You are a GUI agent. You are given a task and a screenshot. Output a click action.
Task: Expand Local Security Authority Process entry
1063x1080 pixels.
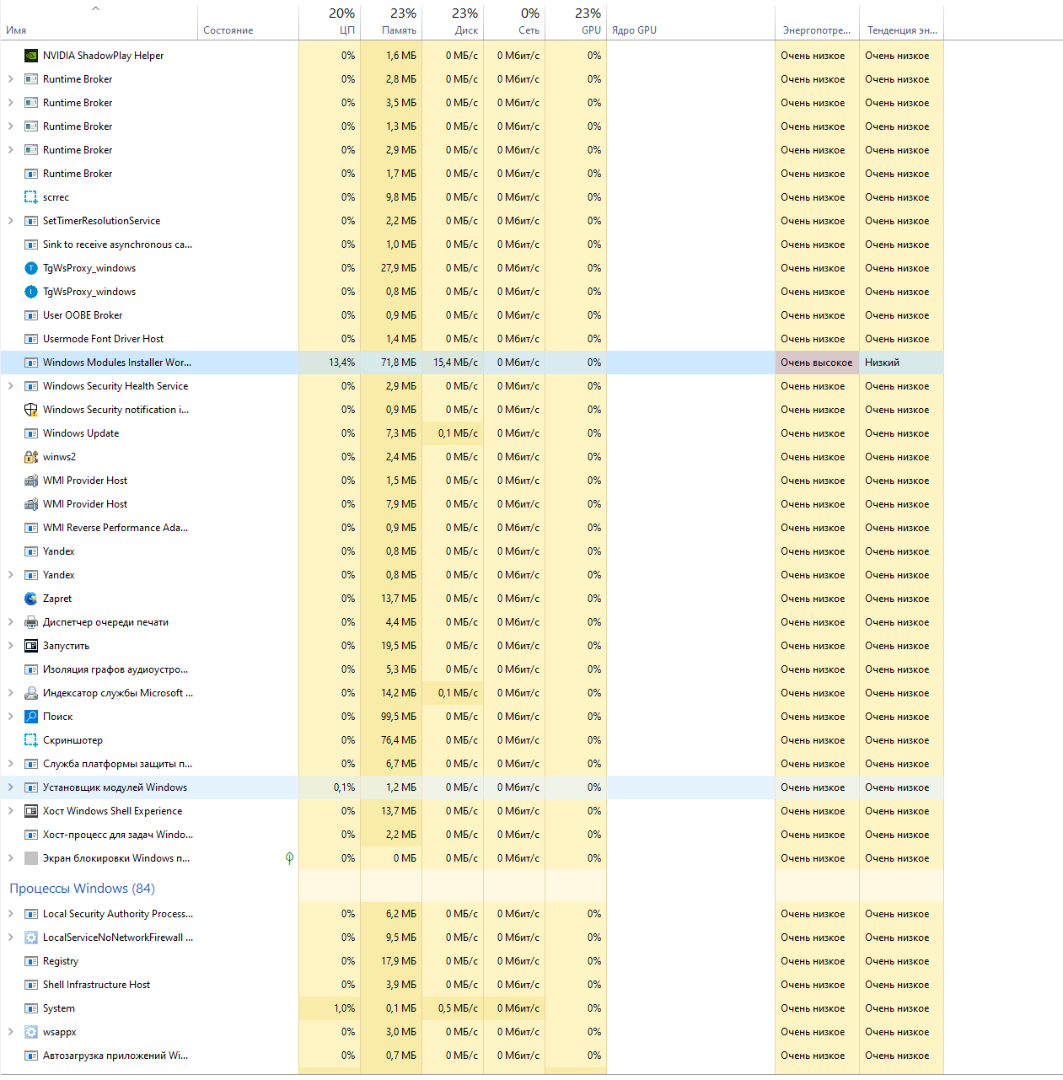[x=10, y=914]
